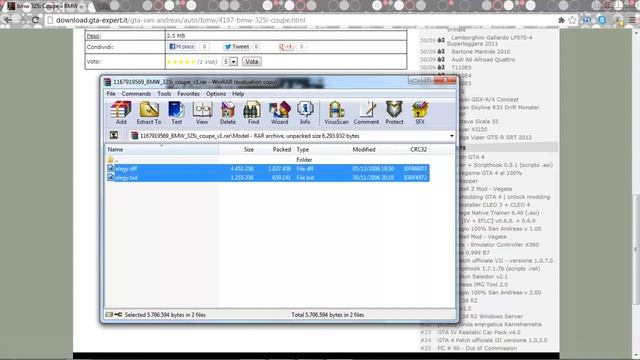The width and height of the screenshot is (640, 360).
Task: Go up one level in WinRAR
Action: click(x=114, y=136)
